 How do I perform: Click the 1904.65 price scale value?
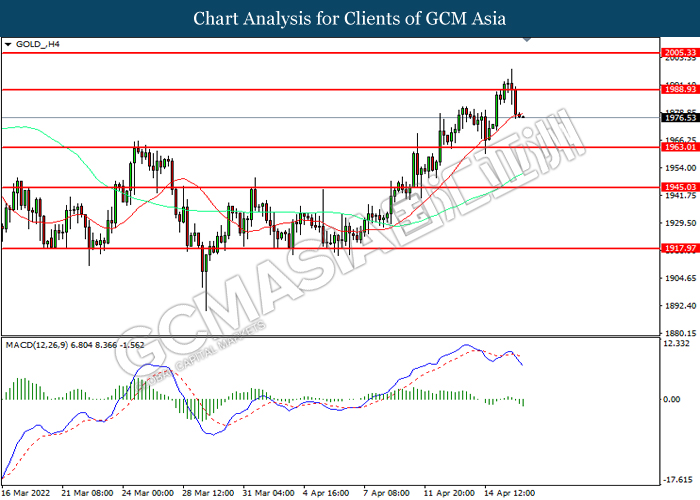(680, 278)
